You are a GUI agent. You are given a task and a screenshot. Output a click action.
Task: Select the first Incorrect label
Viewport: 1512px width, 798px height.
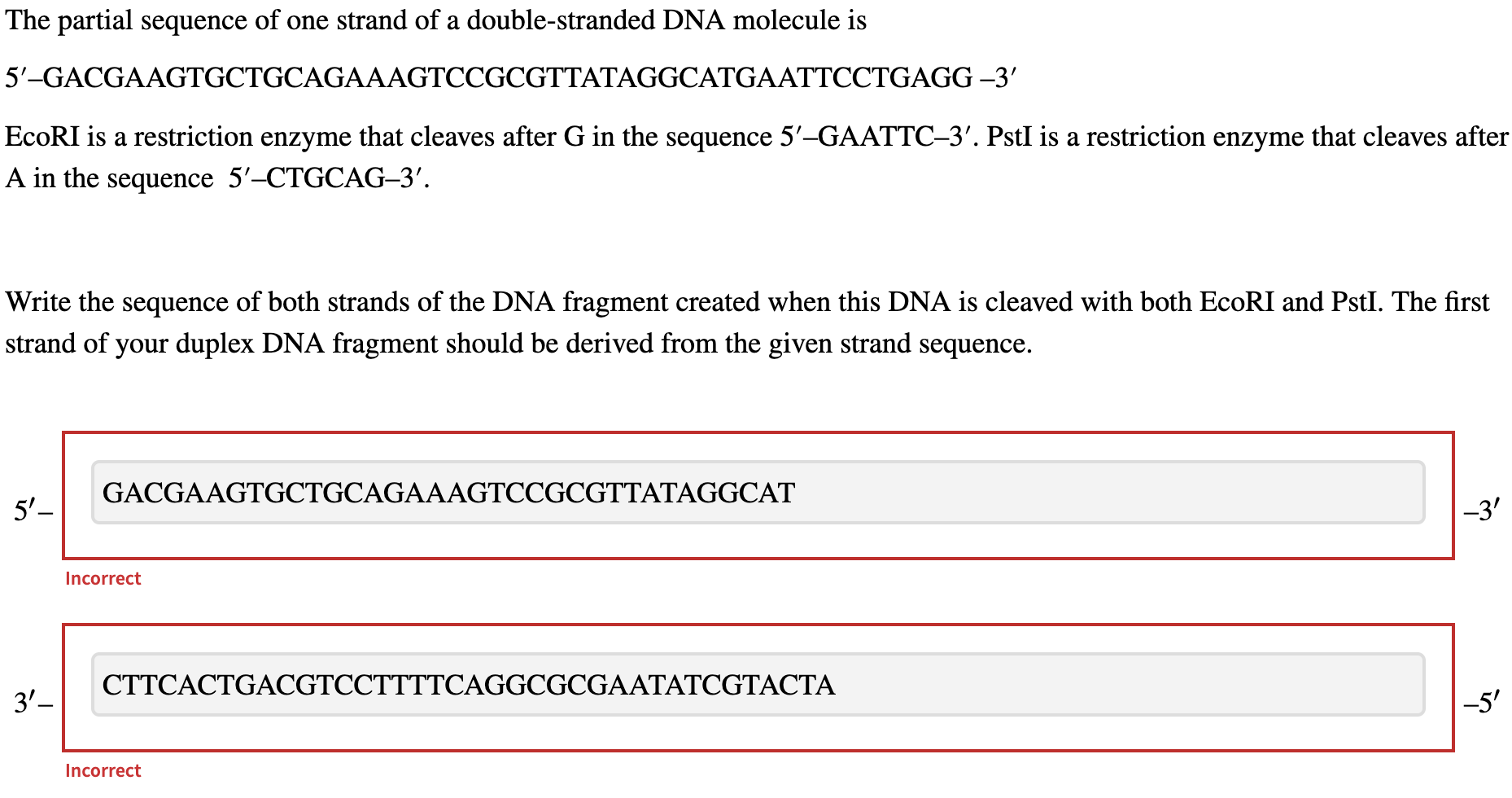103,578
